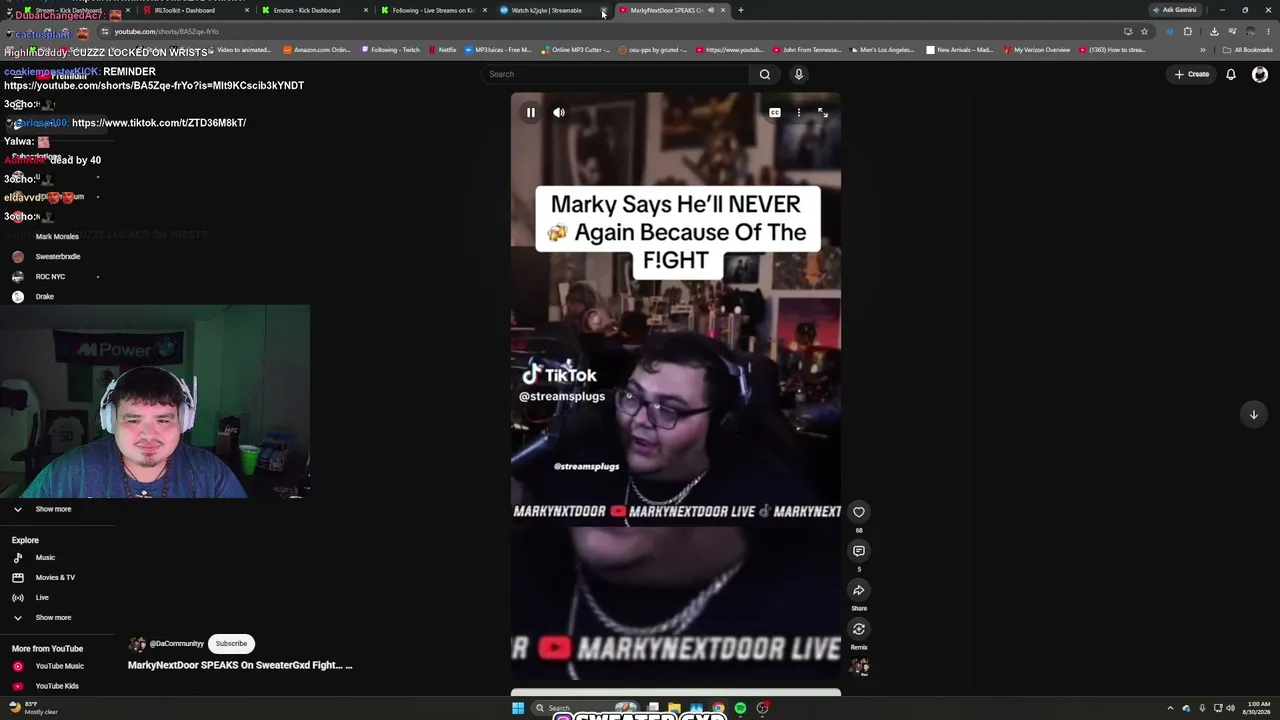Open the DaCommunityy channel link
Screen dimensions: 1280x720
(x=176, y=644)
